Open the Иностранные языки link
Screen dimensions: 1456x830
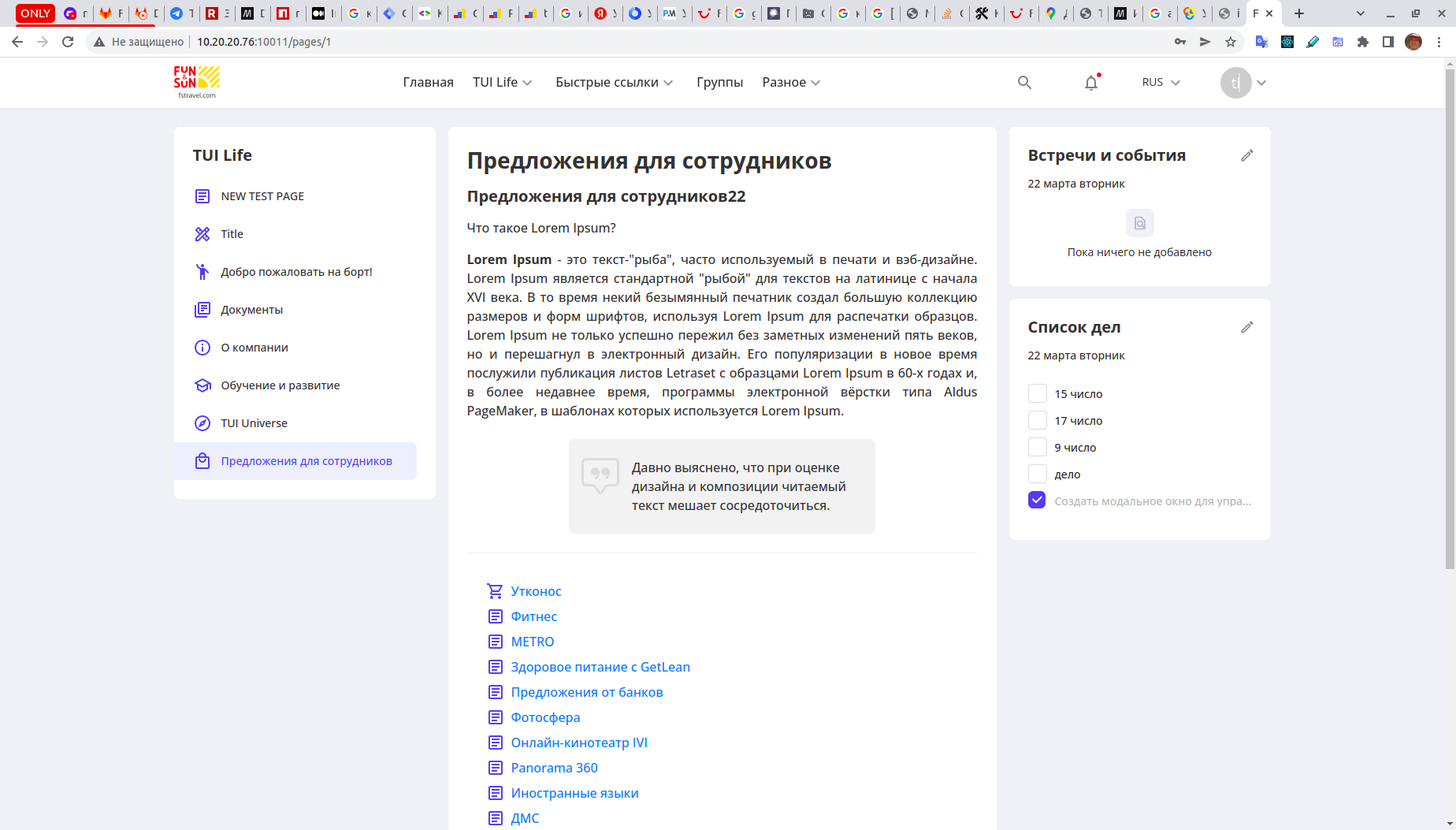574,793
